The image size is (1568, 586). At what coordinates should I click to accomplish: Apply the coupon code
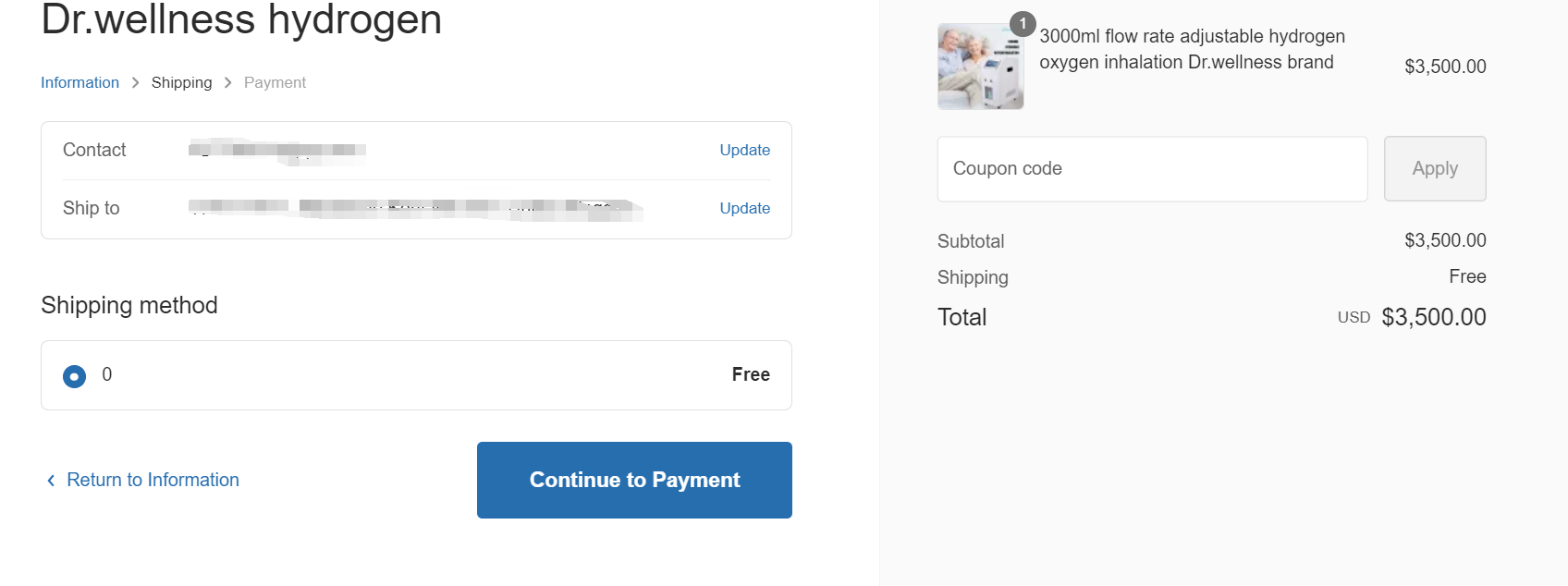[x=1434, y=169]
